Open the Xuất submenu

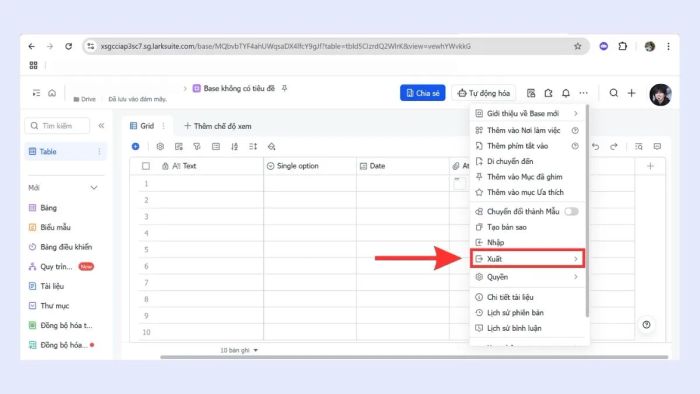coord(527,259)
